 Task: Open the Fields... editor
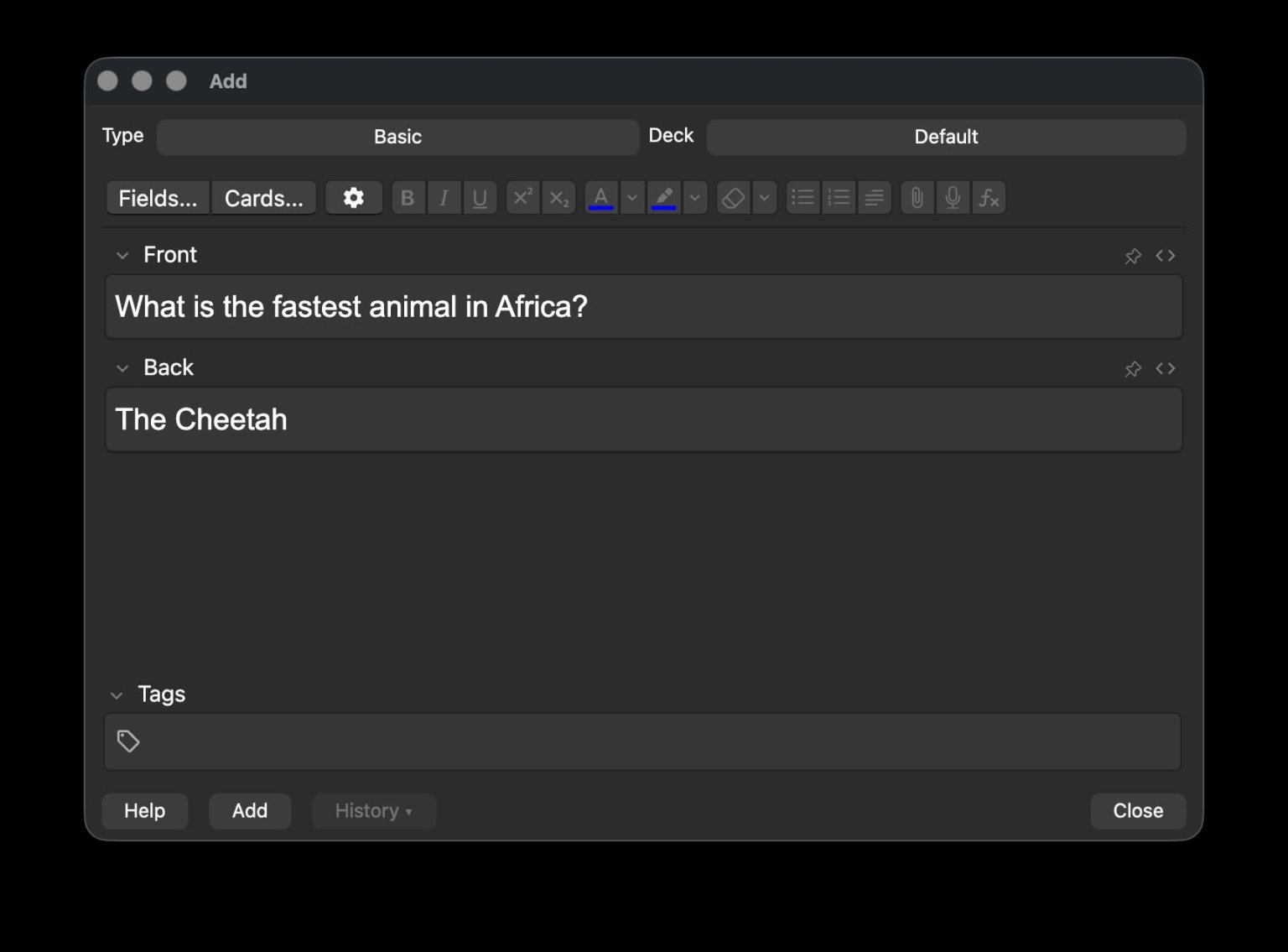158,198
